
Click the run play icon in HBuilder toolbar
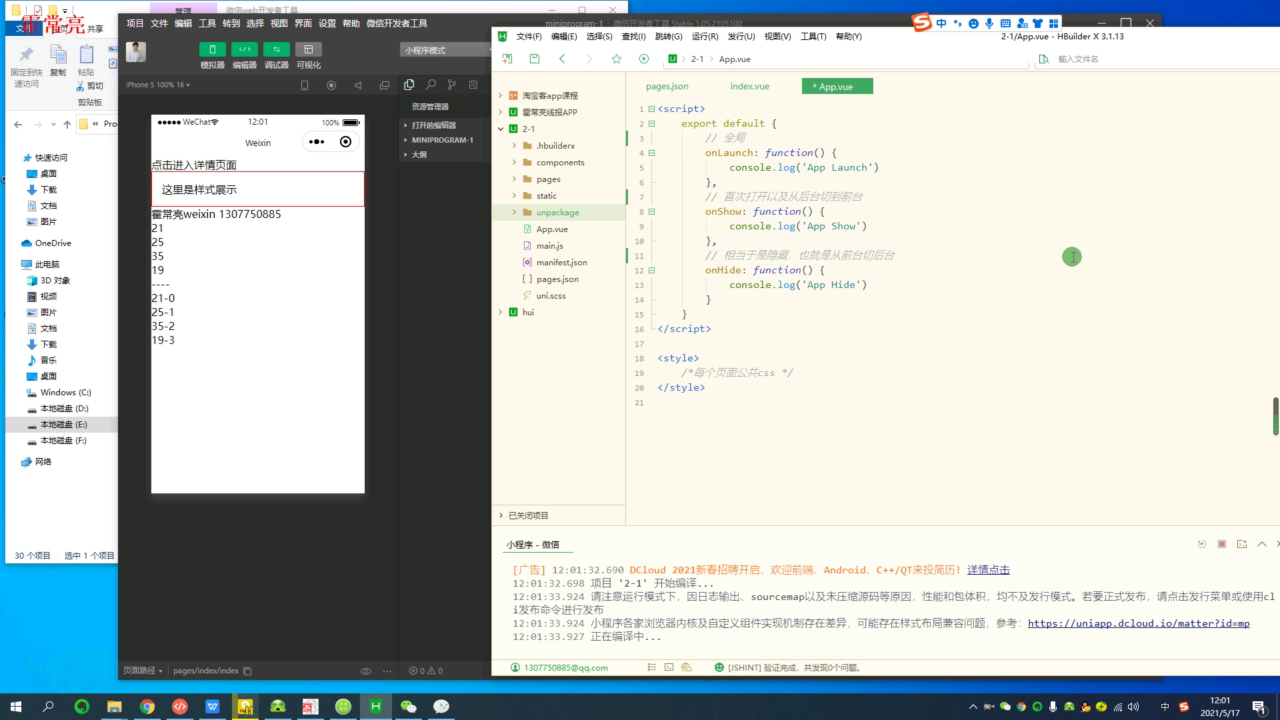643,59
